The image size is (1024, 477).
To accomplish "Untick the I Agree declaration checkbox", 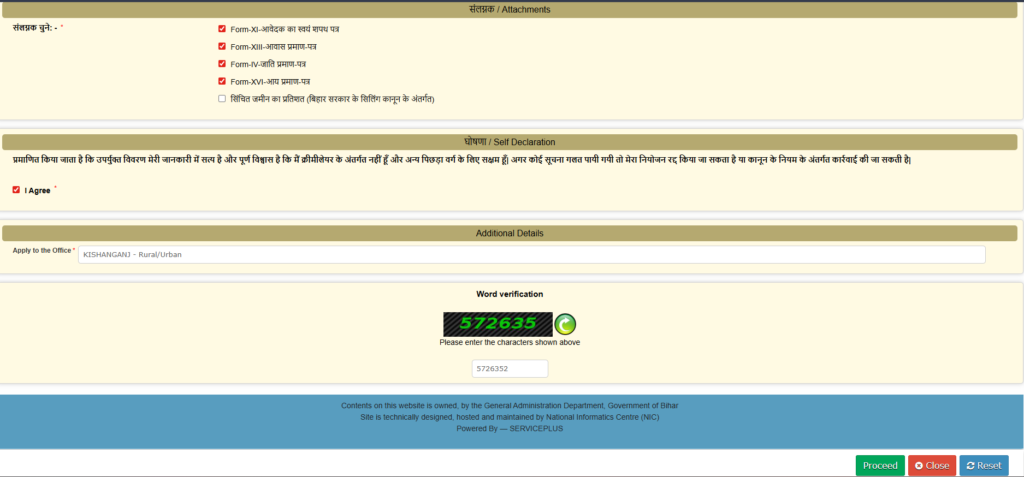I will tap(16, 190).
